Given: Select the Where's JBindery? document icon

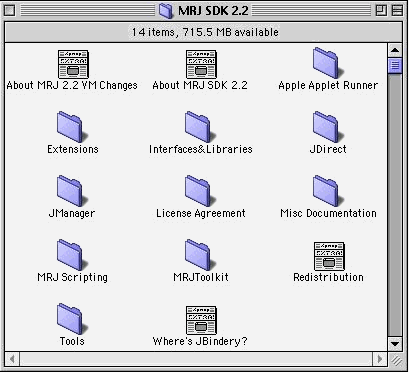Looking at the screenshot, I should coord(201,321).
